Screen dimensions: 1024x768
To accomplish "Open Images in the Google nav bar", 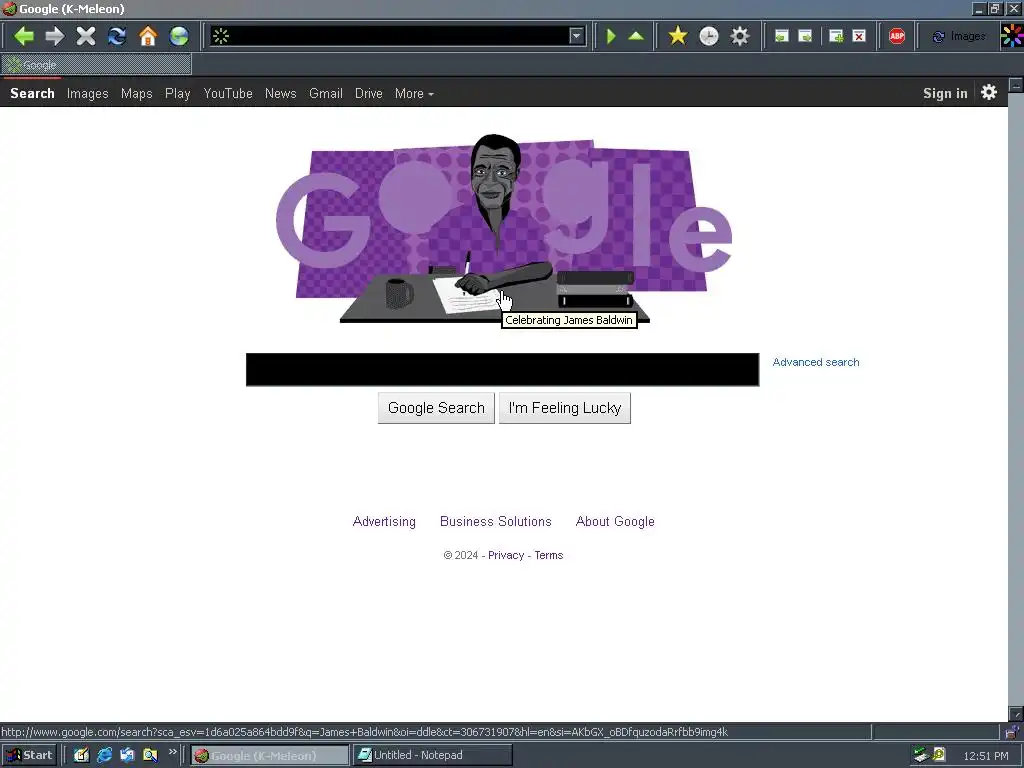I will coord(88,93).
